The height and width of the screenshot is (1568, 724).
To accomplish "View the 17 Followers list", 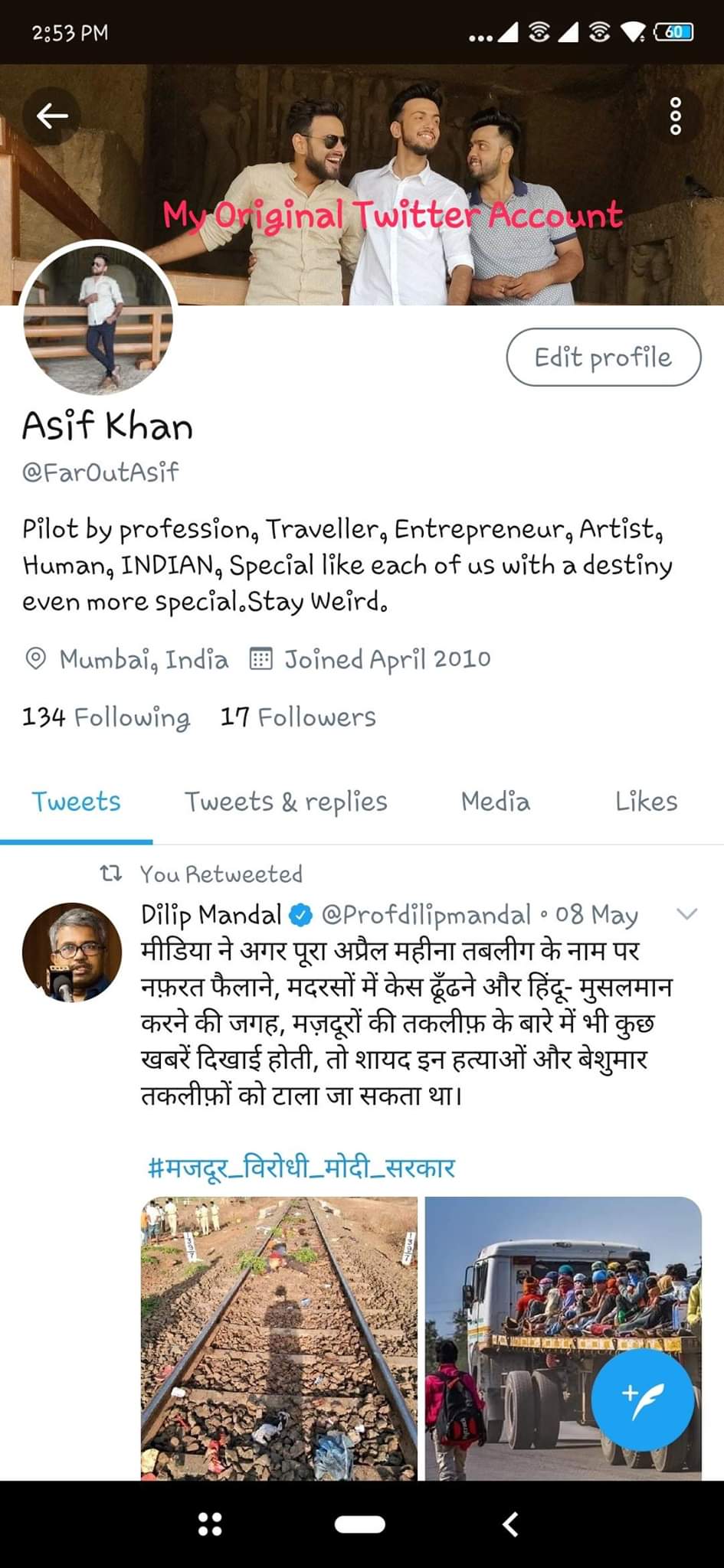I will point(298,717).
